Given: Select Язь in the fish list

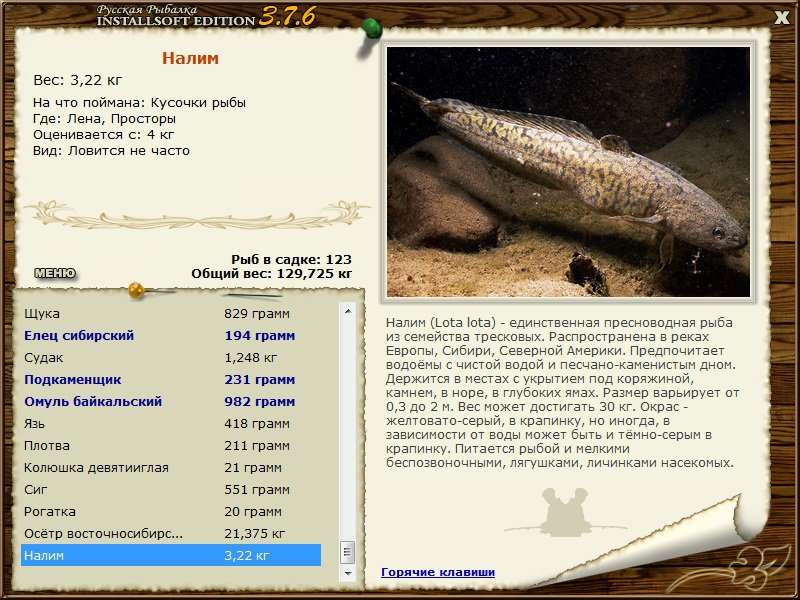Looking at the screenshot, I should (171, 423).
